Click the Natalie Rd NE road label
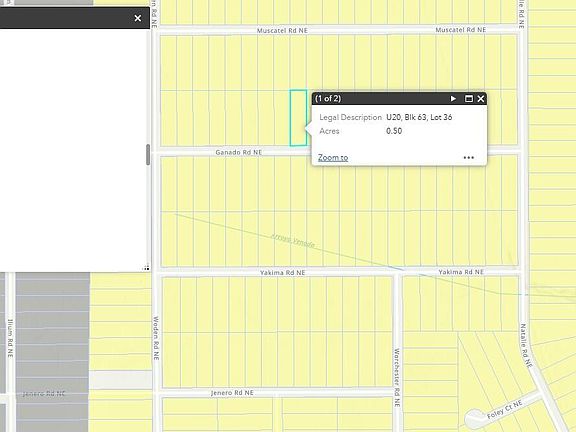The height and width of the screenshot is (432, 576). tap(526, 346)
